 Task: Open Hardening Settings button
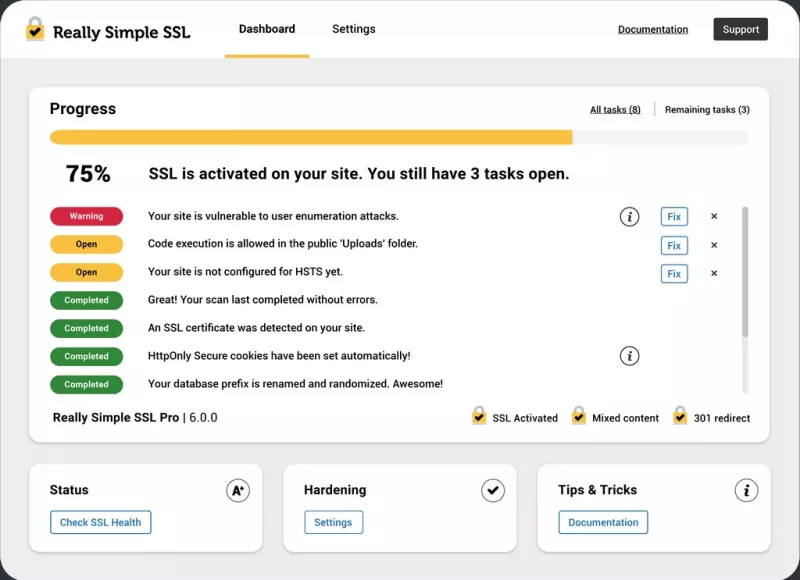coord(333,522)
